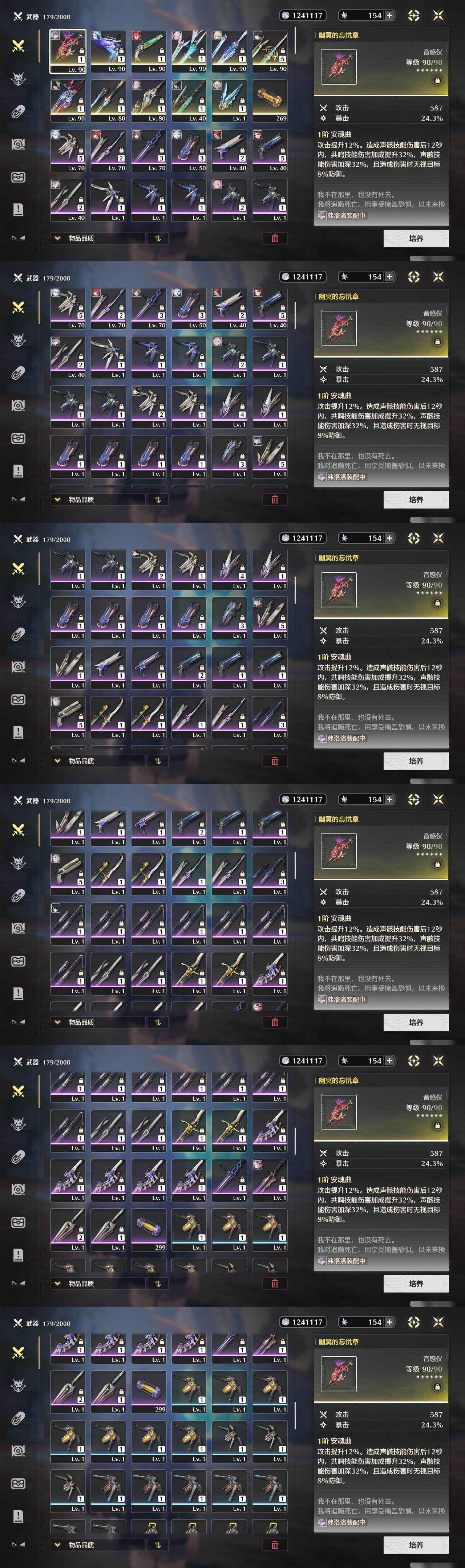Expand the 物品品质 chevron in the bottommost view
The image size is (465, 1568).
pyautogui.click(x=57, y=1545)
